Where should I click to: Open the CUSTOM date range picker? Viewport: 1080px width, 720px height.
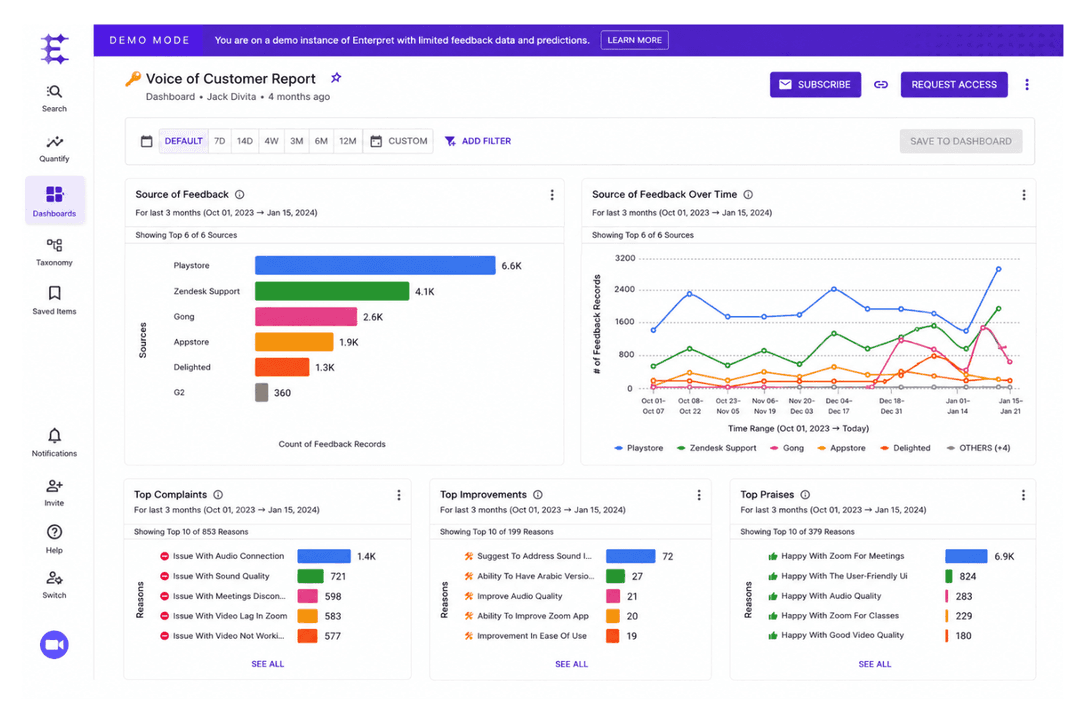[x=399, y=141]
